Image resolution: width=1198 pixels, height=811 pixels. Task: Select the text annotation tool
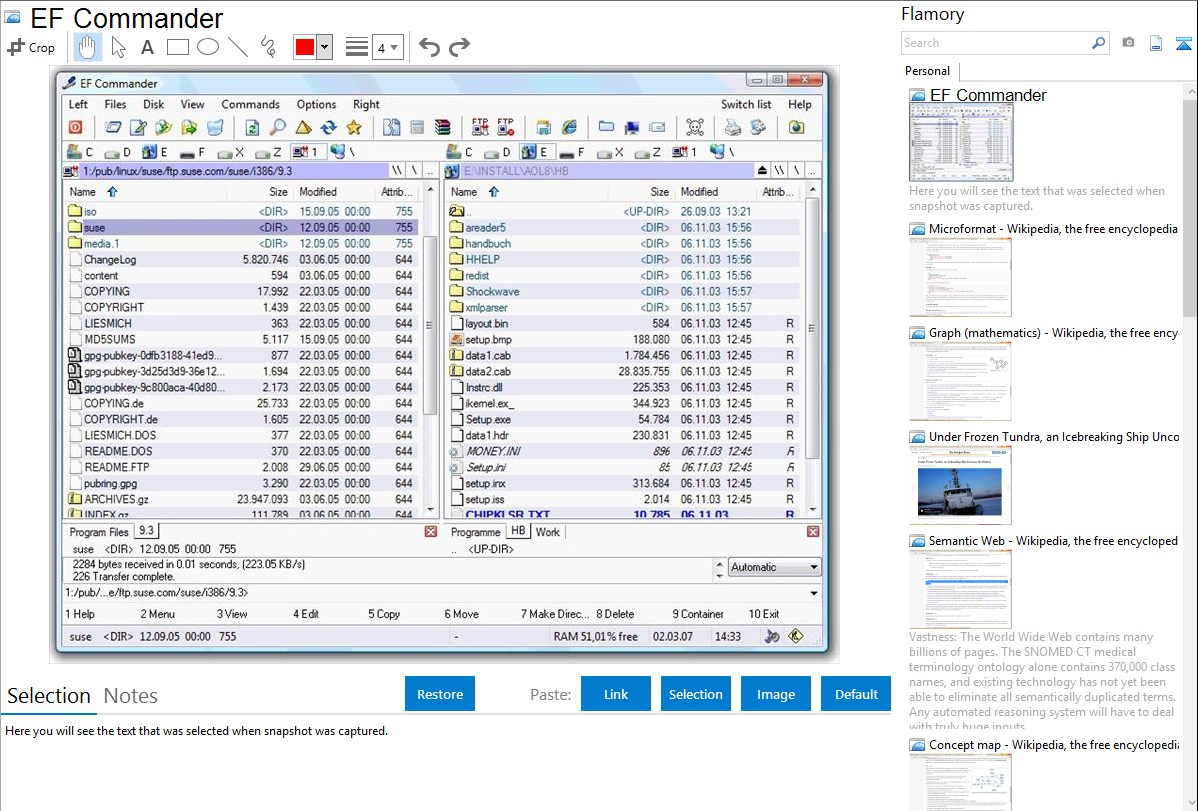click(x=147, y=47)
